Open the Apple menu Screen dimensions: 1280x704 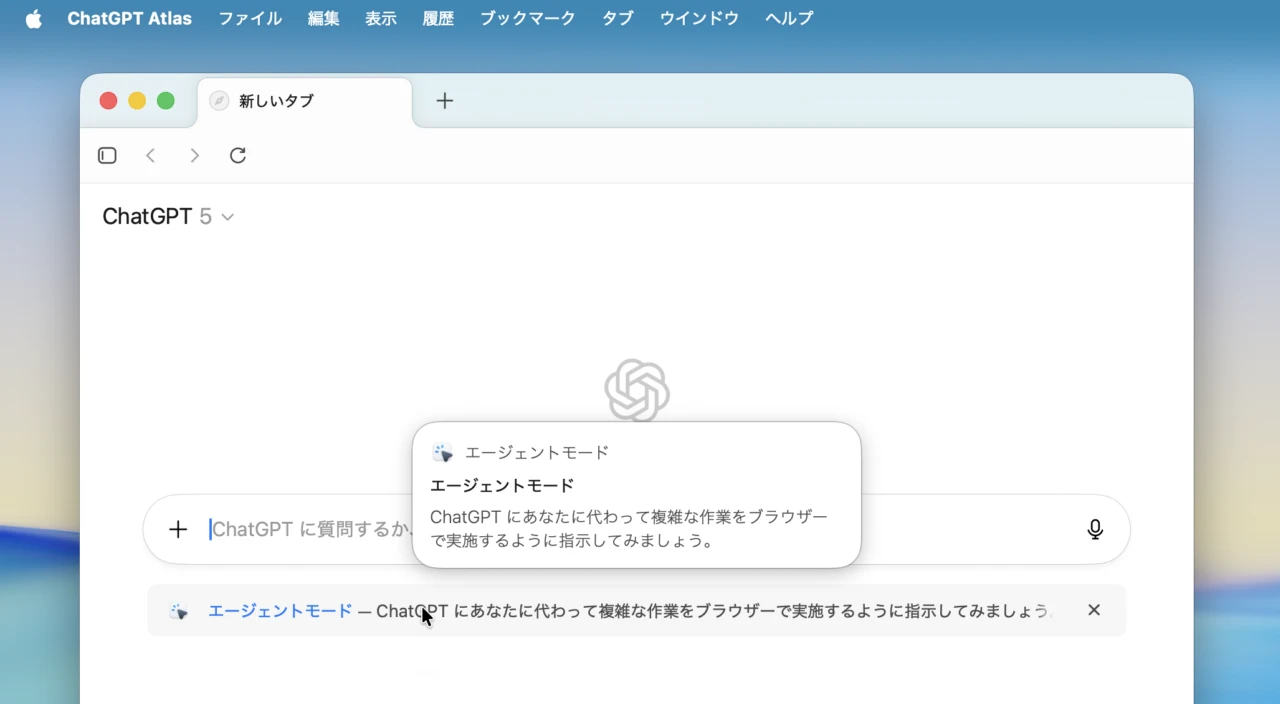click(34, 18)
